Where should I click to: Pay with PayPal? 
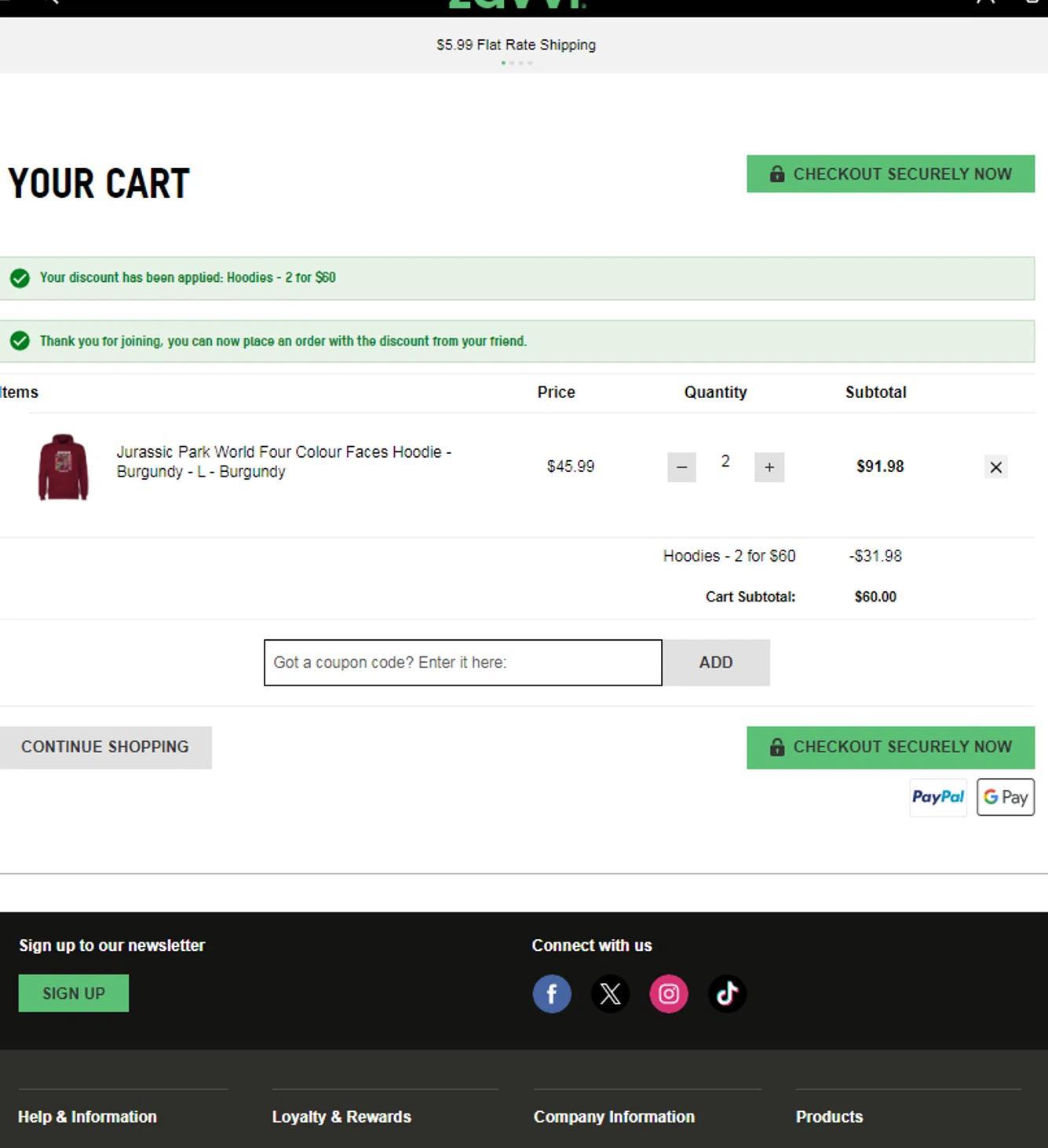(x=938, y=797)
